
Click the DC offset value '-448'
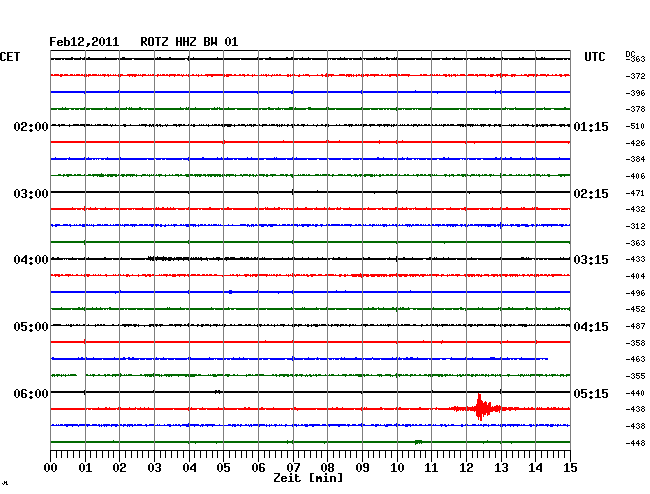click(x=635, y=443)
